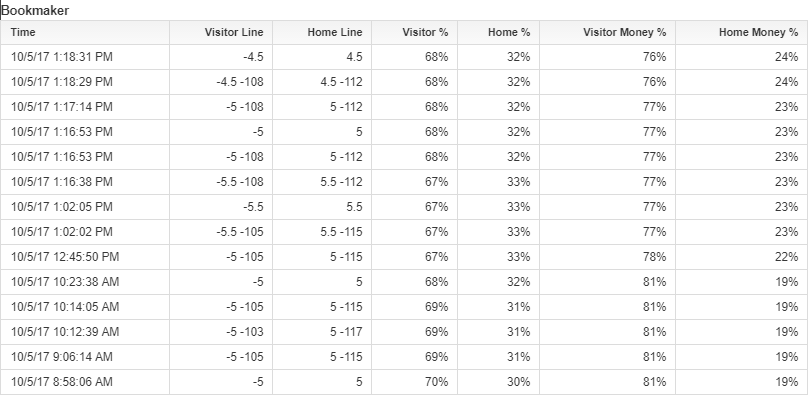Click the -5 -103 visitor line cell
This screenshot has width=809, height=395.
pyautogui.click(x=221, y=332)
